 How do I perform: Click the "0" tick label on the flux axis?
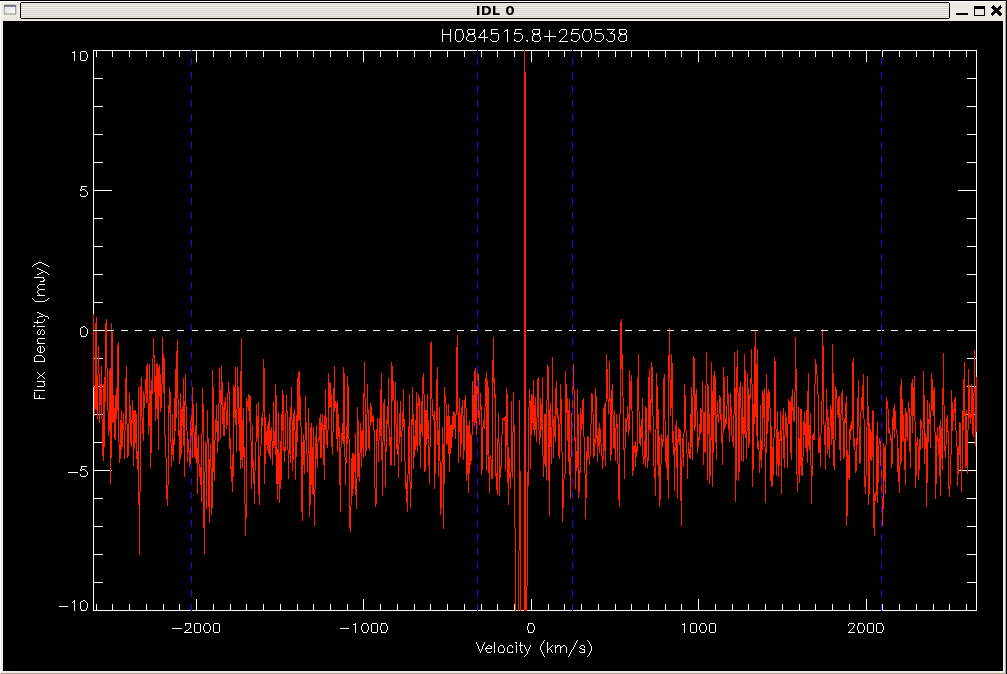point(84,332)
